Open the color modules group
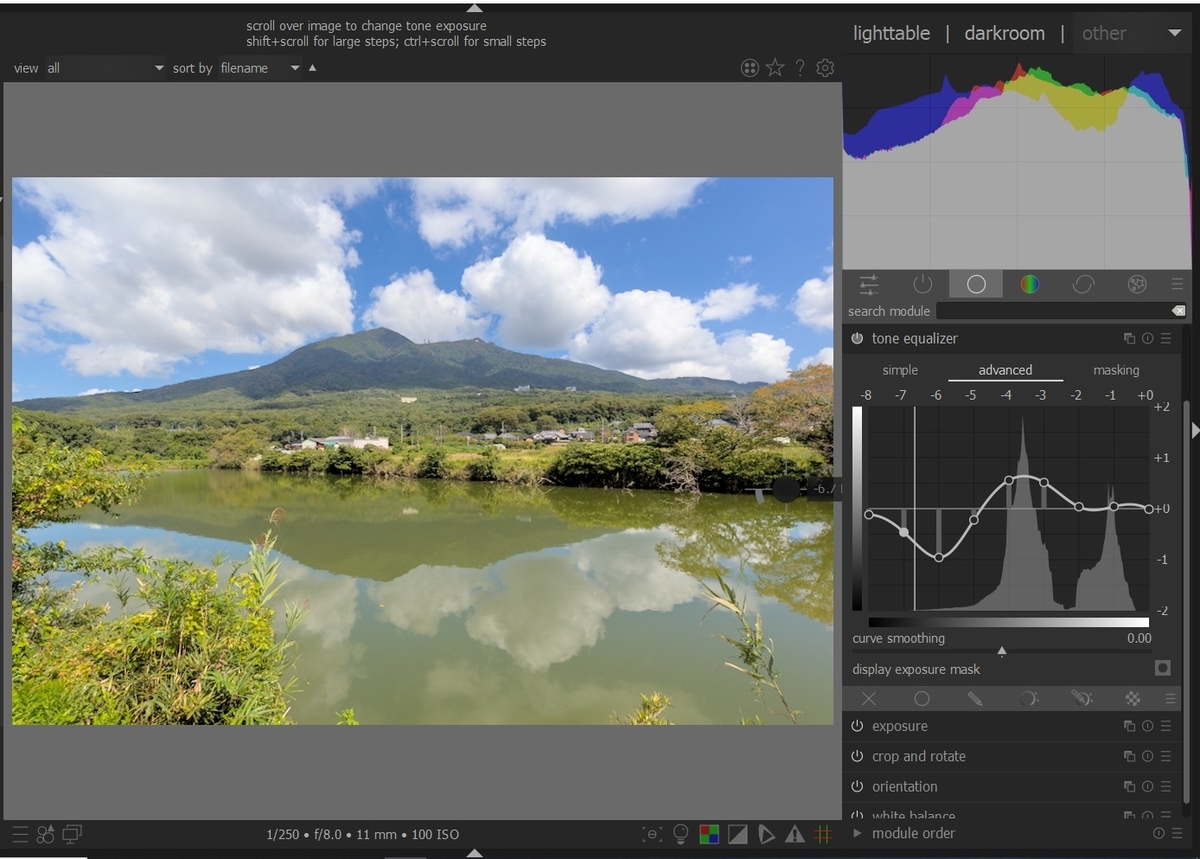 point(1029,285)
